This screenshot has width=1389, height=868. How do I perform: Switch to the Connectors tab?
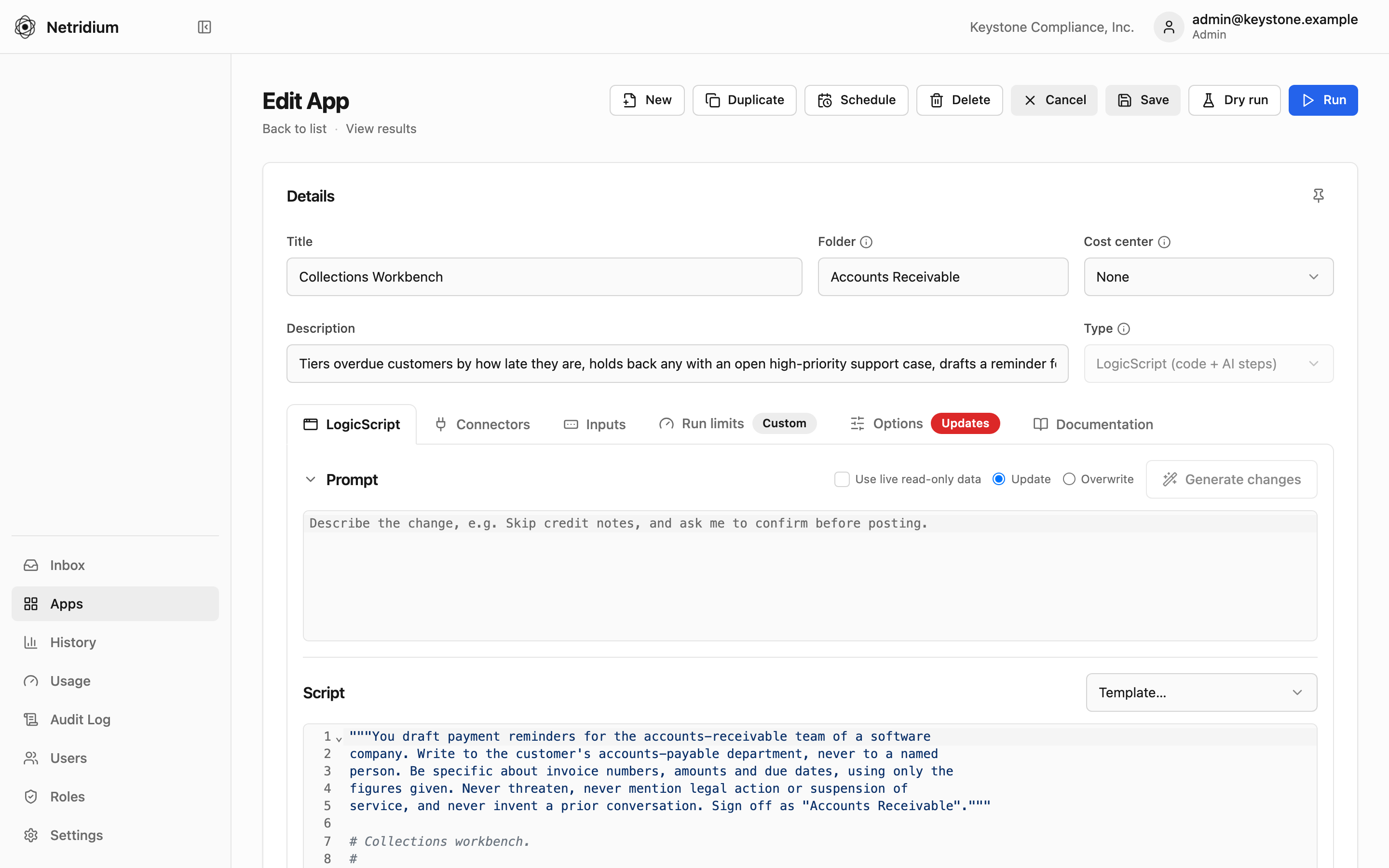click(x=482, y=424)
